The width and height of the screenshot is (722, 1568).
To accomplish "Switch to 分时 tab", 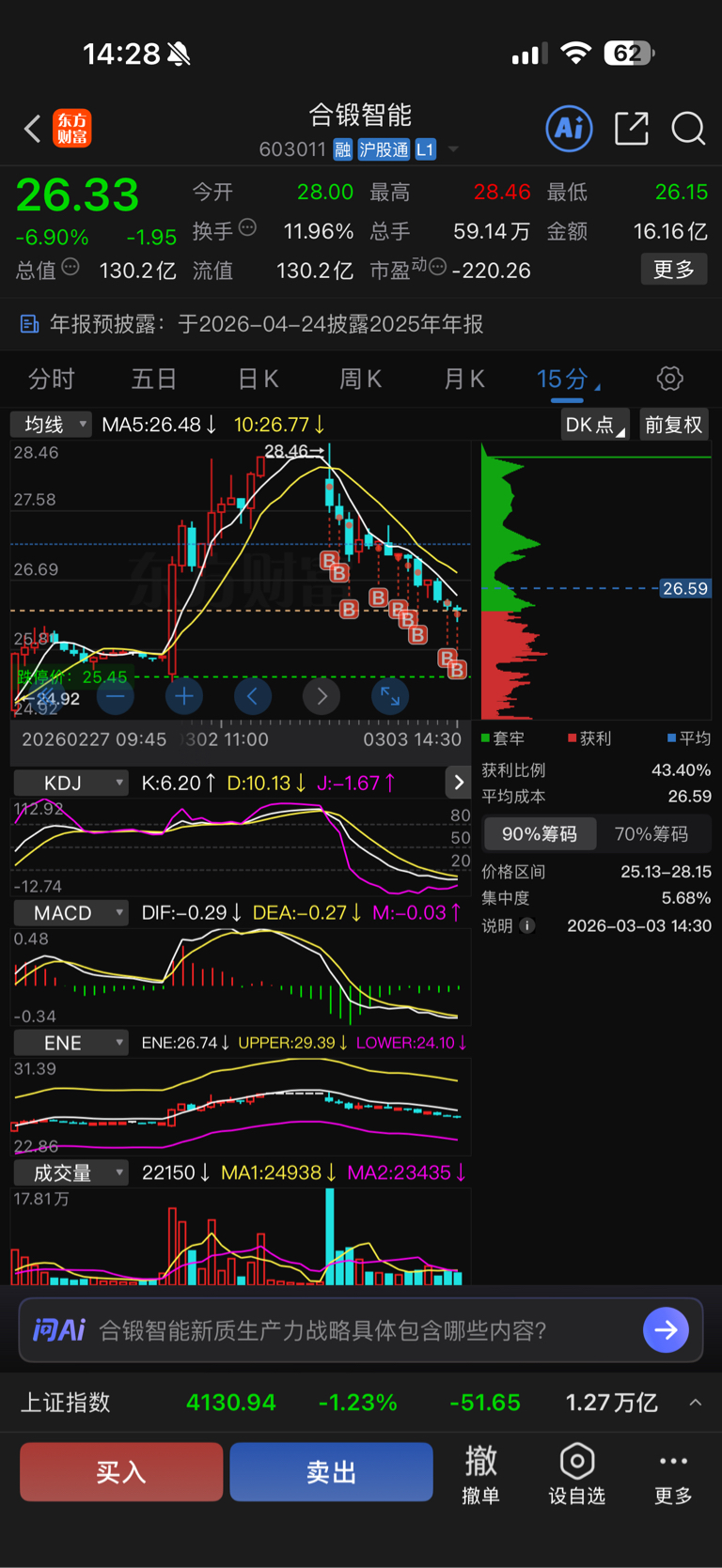I will (x=51, y=379).
